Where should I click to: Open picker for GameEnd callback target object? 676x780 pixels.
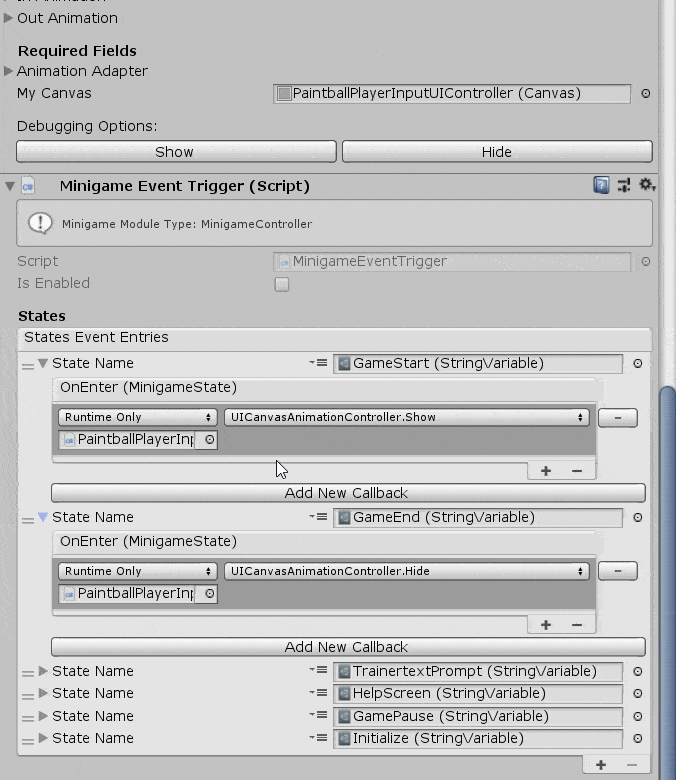tap(209, 593)
